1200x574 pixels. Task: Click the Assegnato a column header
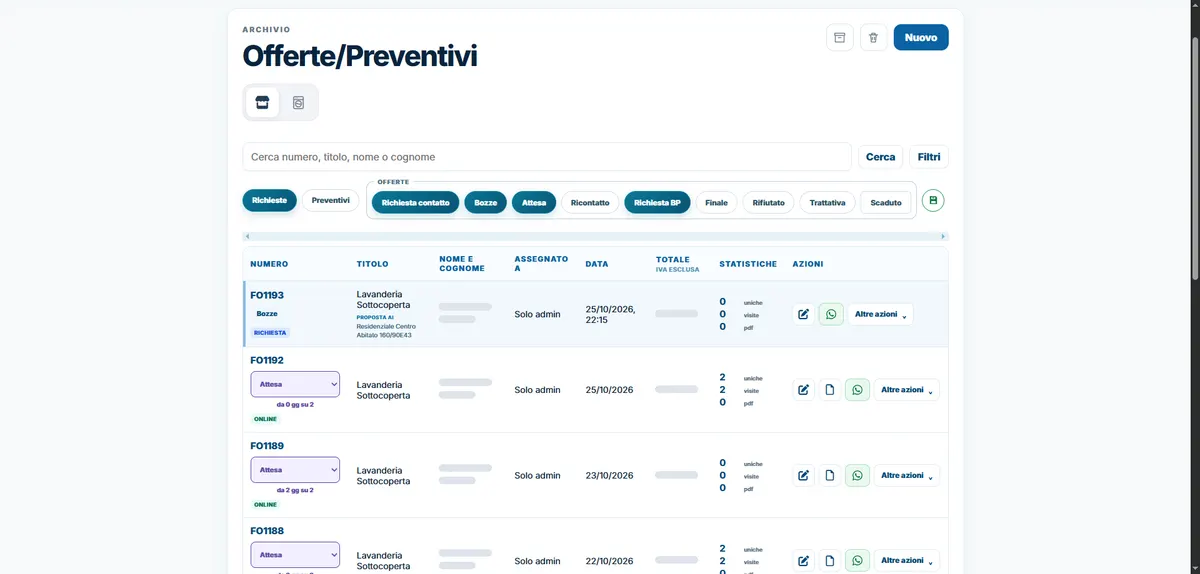541,264
